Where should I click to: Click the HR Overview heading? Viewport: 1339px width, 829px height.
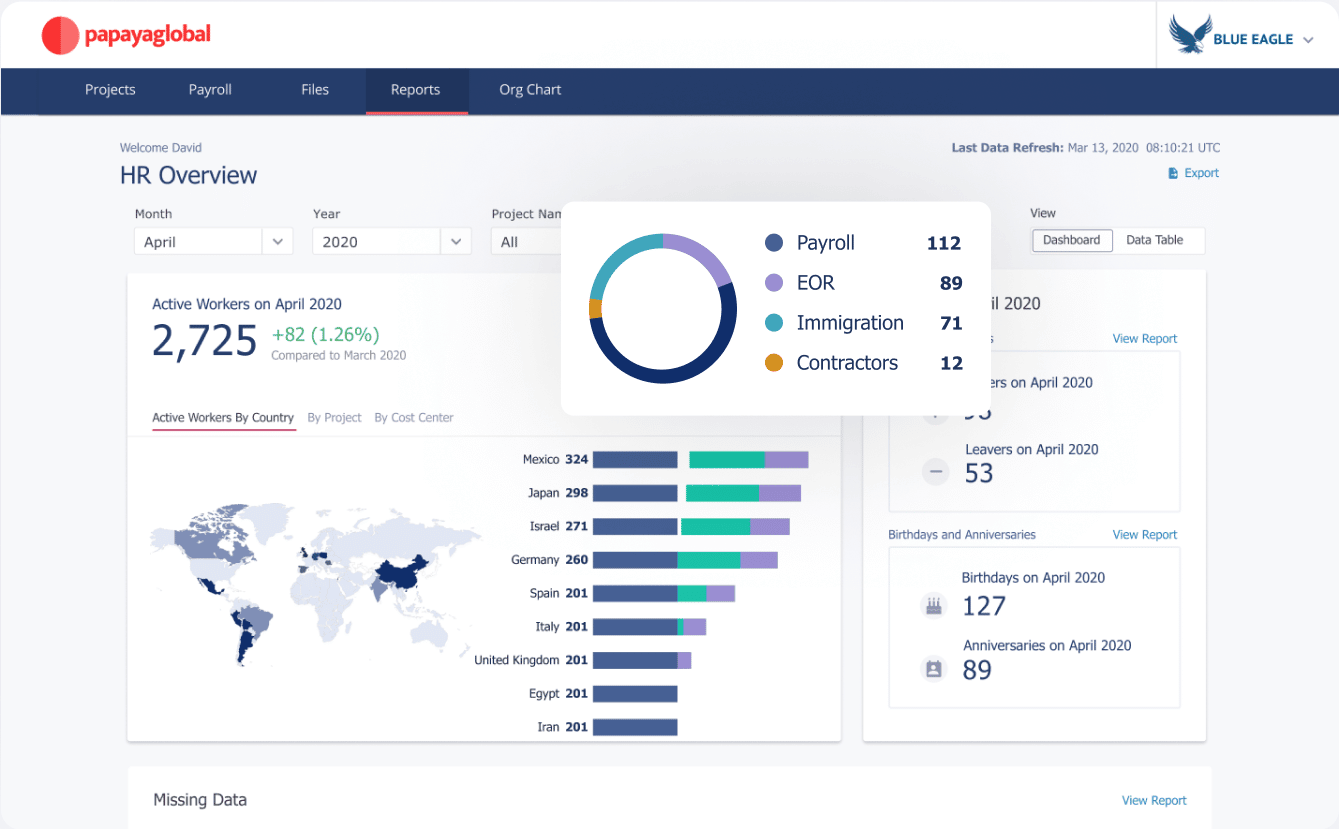[x=188, y=175]
